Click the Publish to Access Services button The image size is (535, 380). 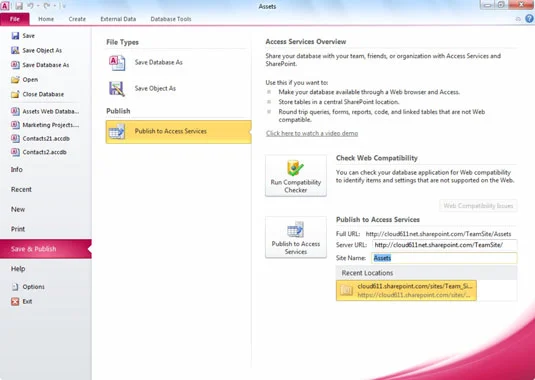tap(296, 237)
